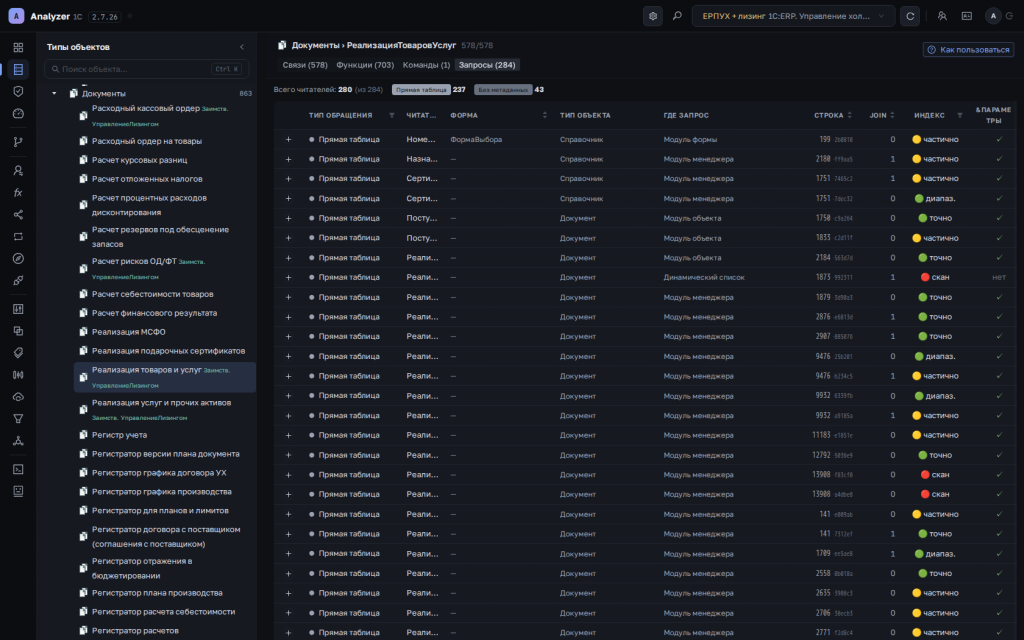1024x640 pixels.
Task: Click the 'Тип объекта' column header
Action: point(585,116)
